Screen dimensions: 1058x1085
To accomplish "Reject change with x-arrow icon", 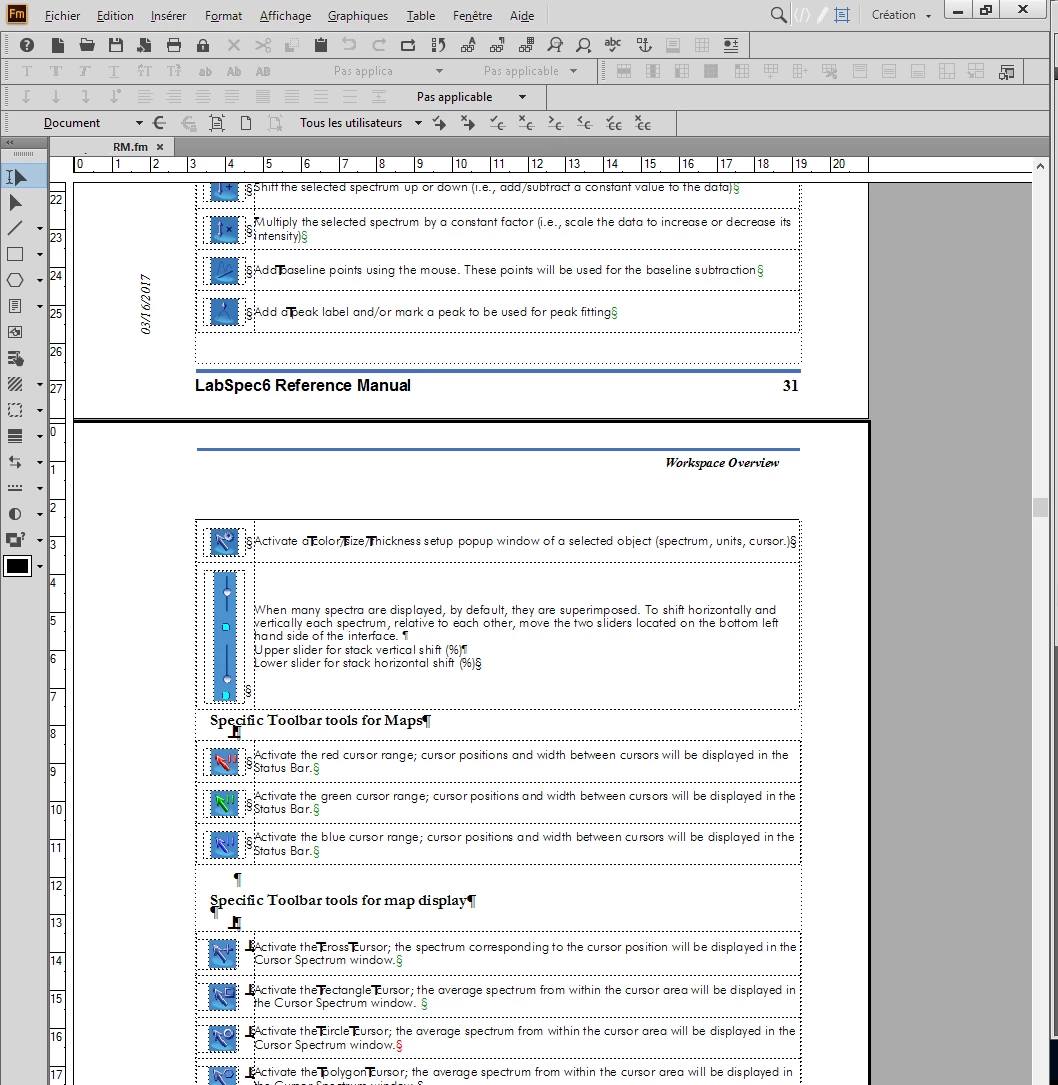I will point(468,123).
